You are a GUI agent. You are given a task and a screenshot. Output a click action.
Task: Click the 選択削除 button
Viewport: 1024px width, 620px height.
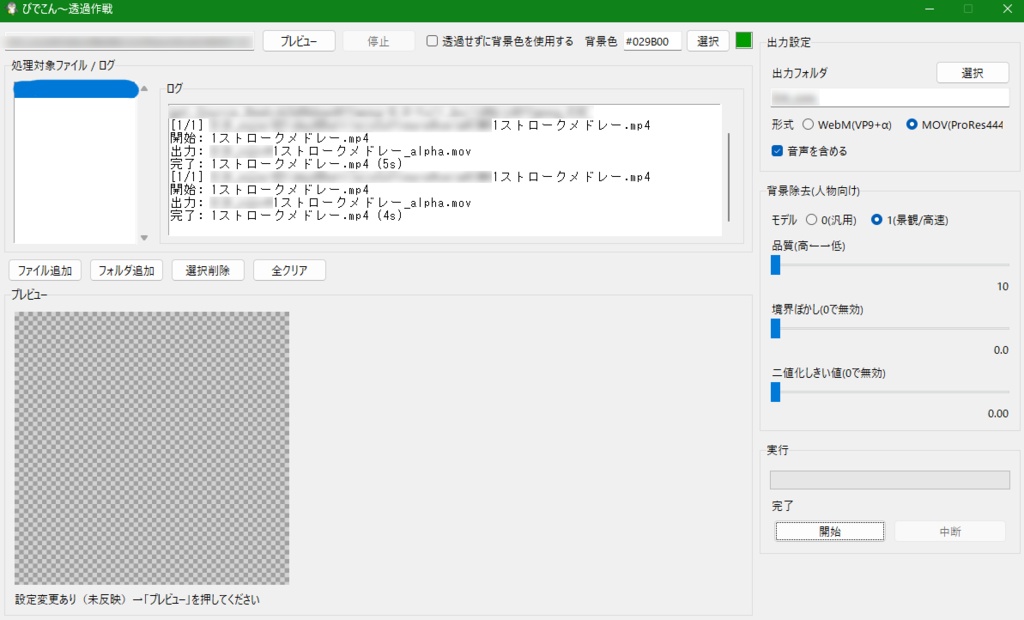(x=208, y=270)
